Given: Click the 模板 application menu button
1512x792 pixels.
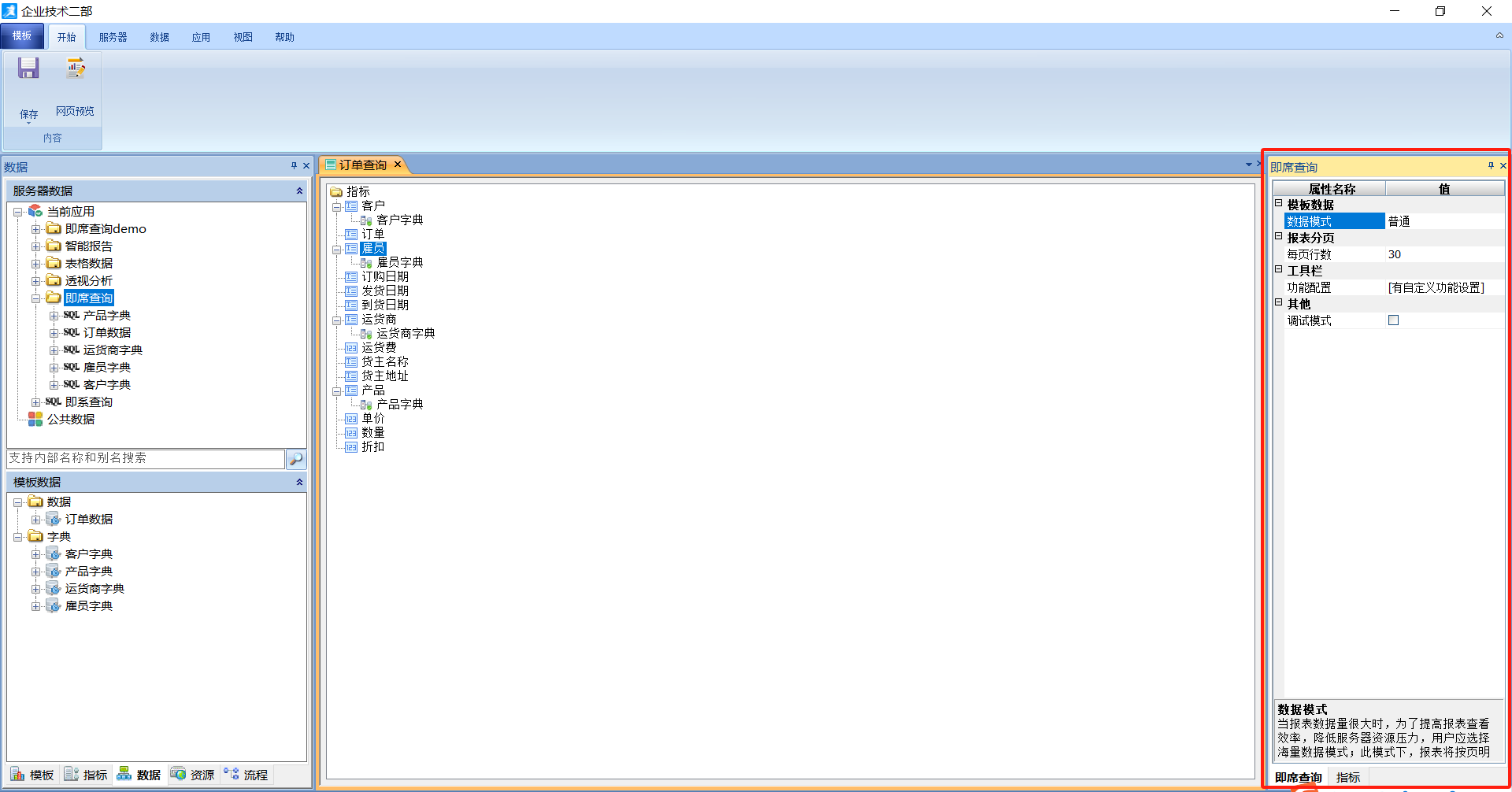Looking at the screenshot, I should (x=22, y=36).
